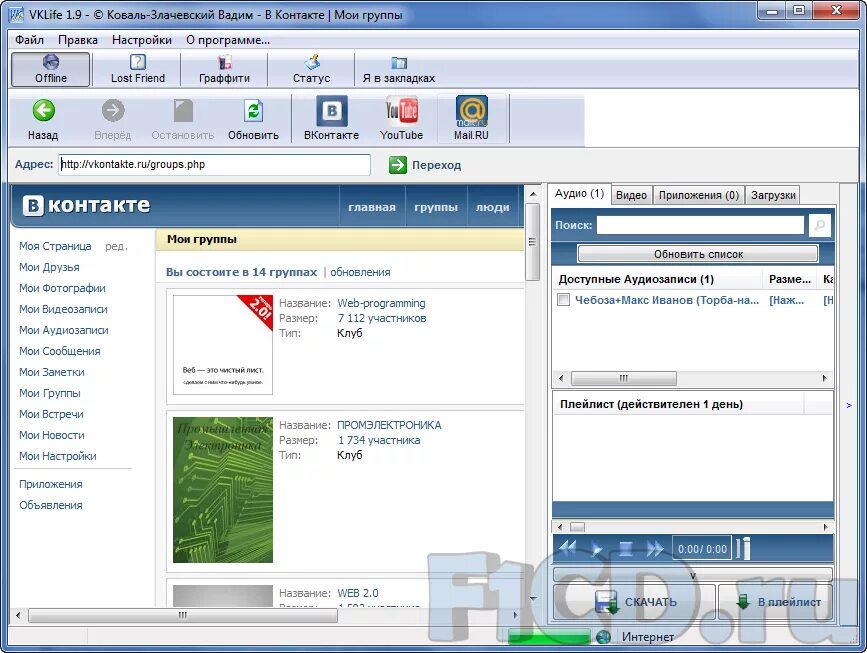Click the green Переход go arrow
This screenshot has width=867, height=653.
398,165
